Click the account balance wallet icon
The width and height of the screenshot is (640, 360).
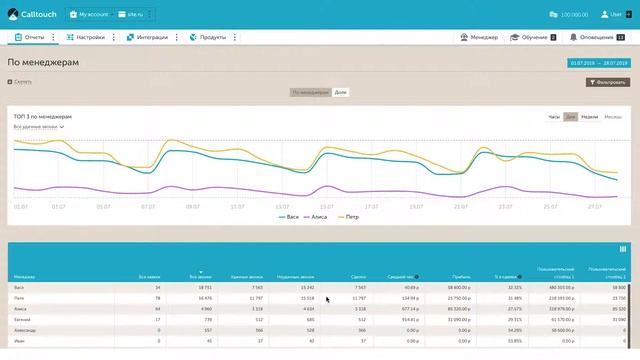(x=553, y=14)
